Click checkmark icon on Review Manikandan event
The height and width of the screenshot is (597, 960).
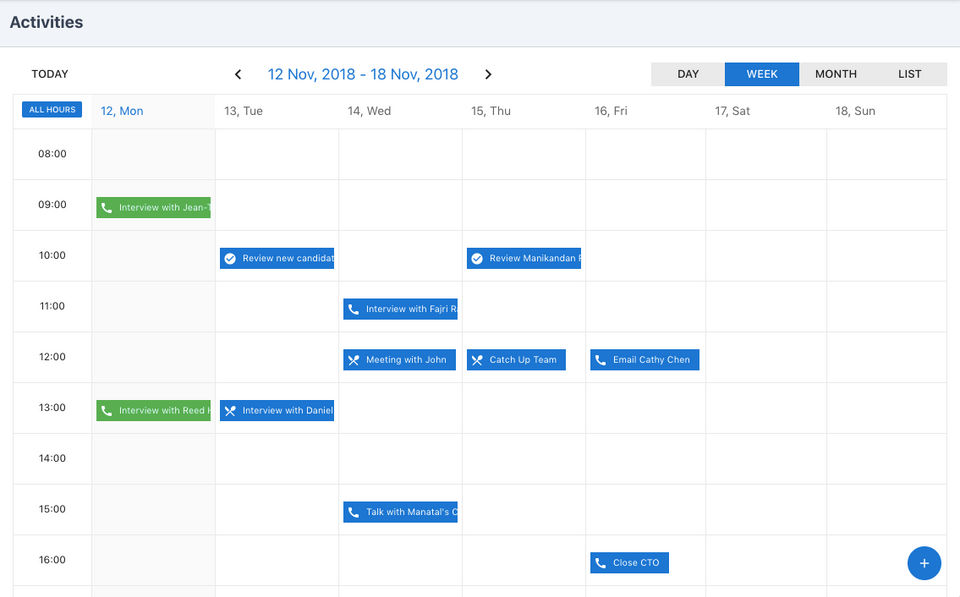(477, 258)
